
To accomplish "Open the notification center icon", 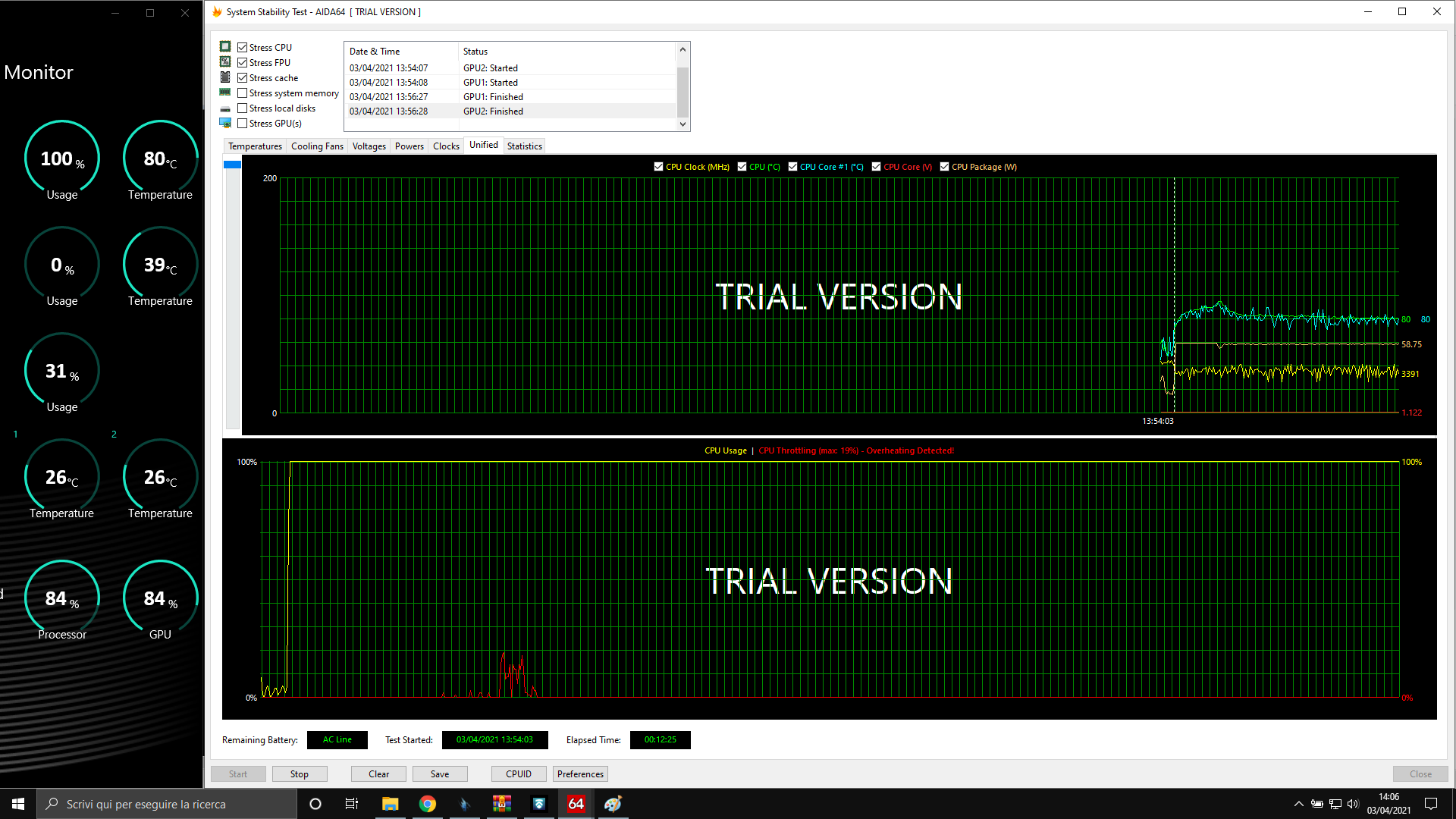I will click(1431, 804).
